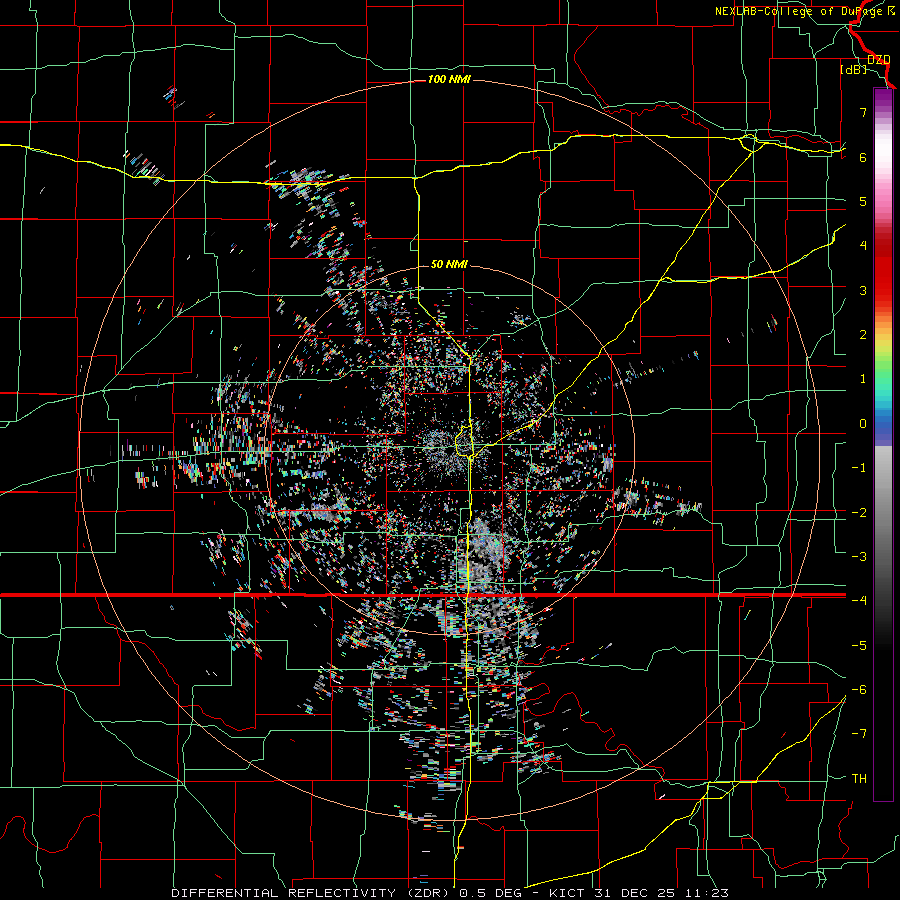Click the "7" value on the color scale
The width and height of the screenshot is (900, 900).
(863, 112)
